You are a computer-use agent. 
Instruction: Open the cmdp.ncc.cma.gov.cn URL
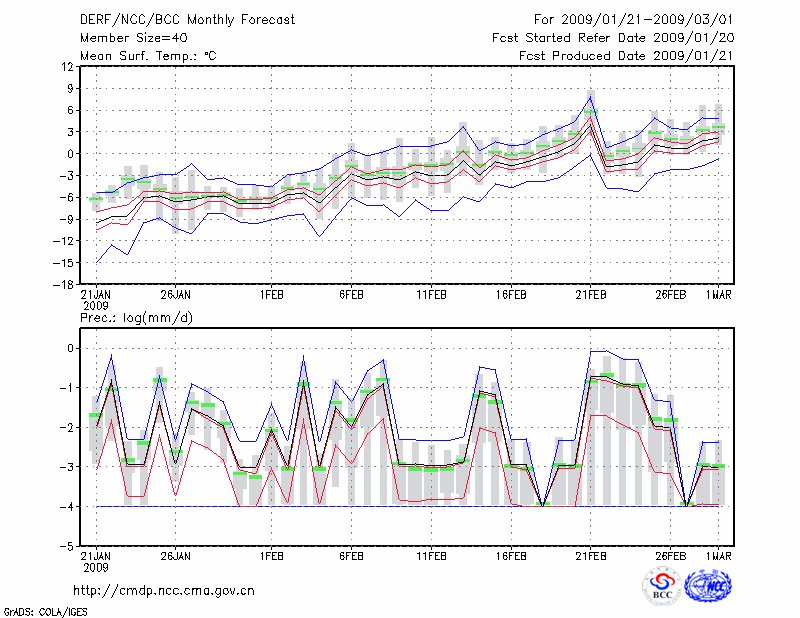164,590
